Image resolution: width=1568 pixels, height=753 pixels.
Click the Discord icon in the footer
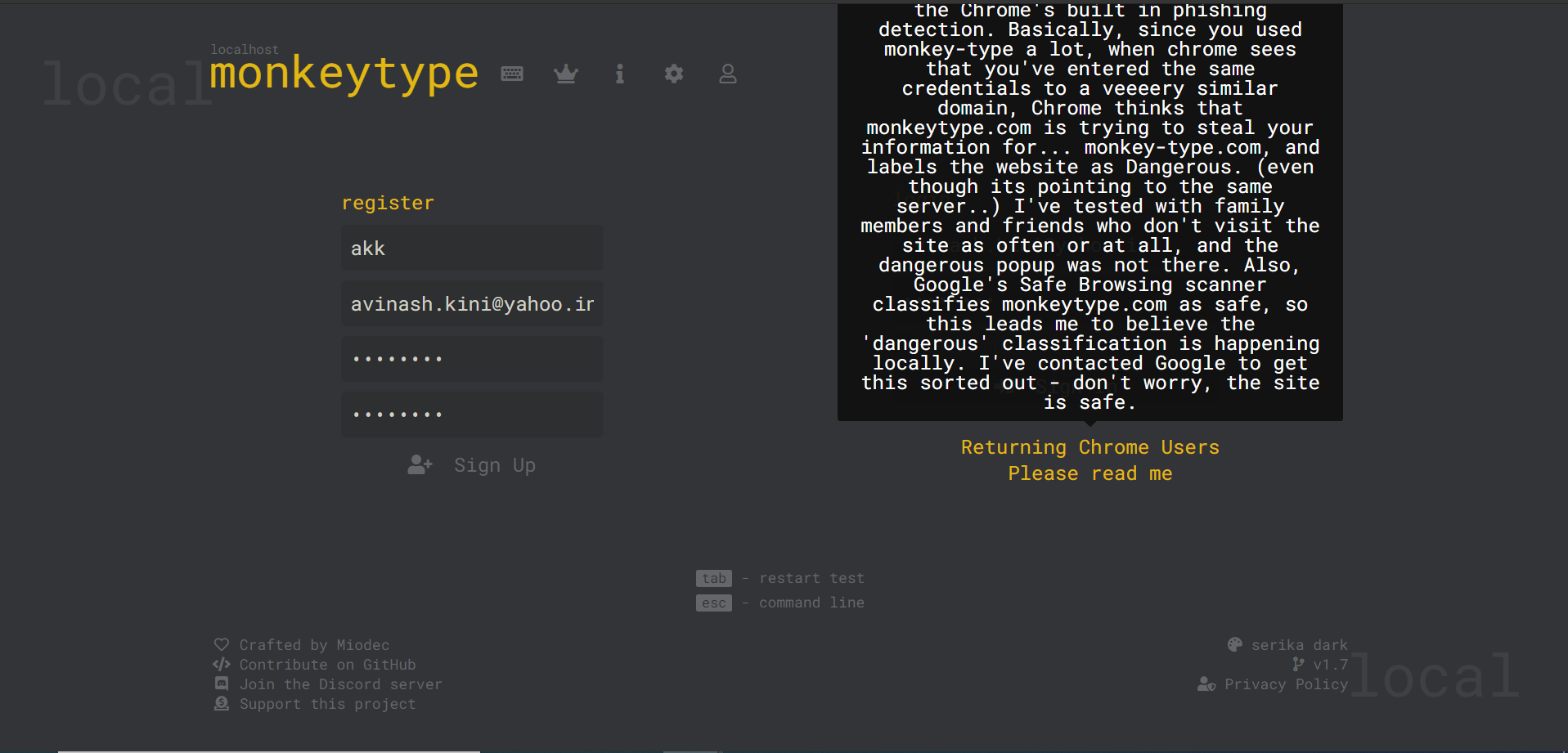pyautogui.click(x=222, y=684)
